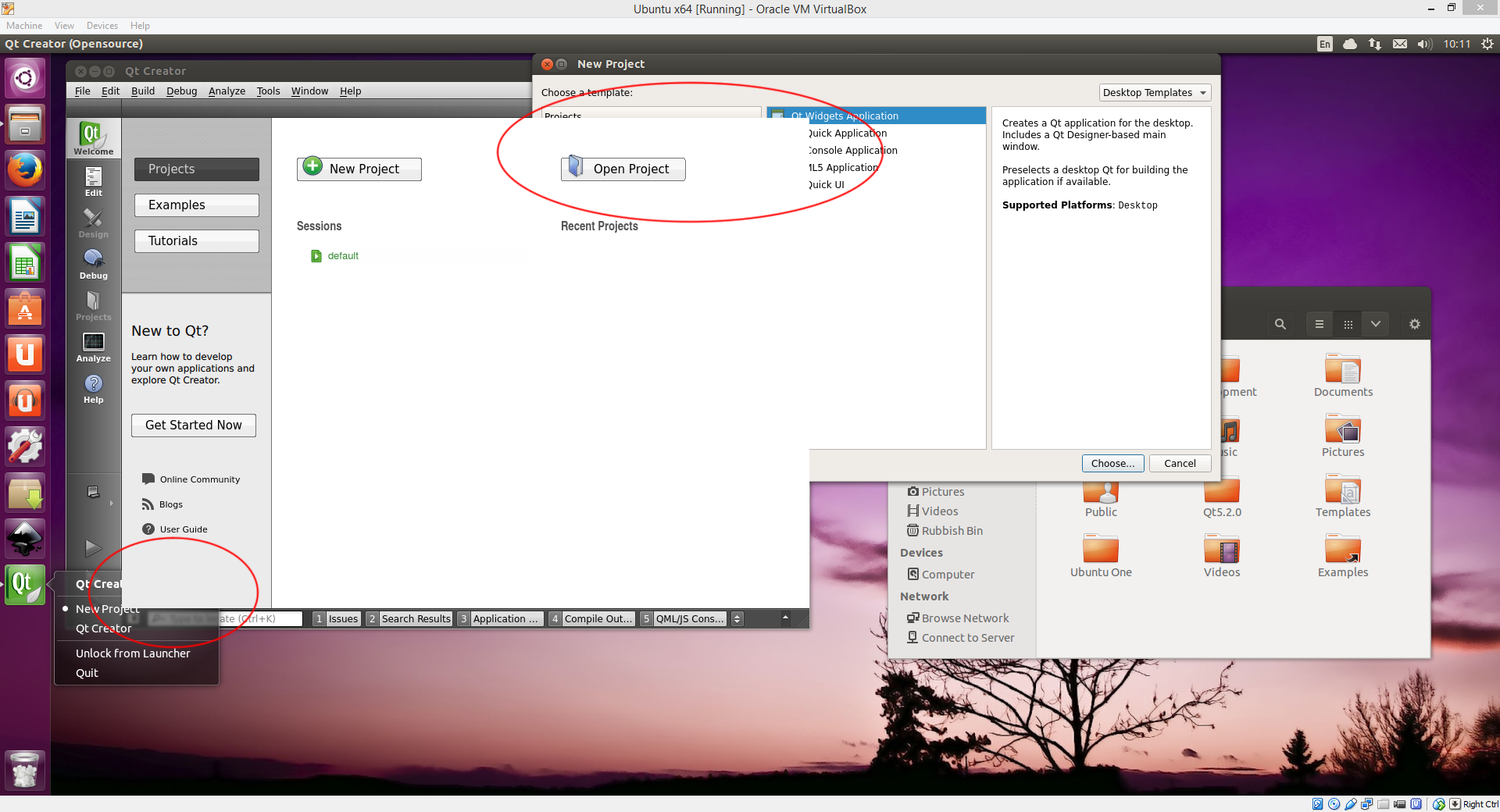Switch to Design mode in Qt Creator

[93, 223]
